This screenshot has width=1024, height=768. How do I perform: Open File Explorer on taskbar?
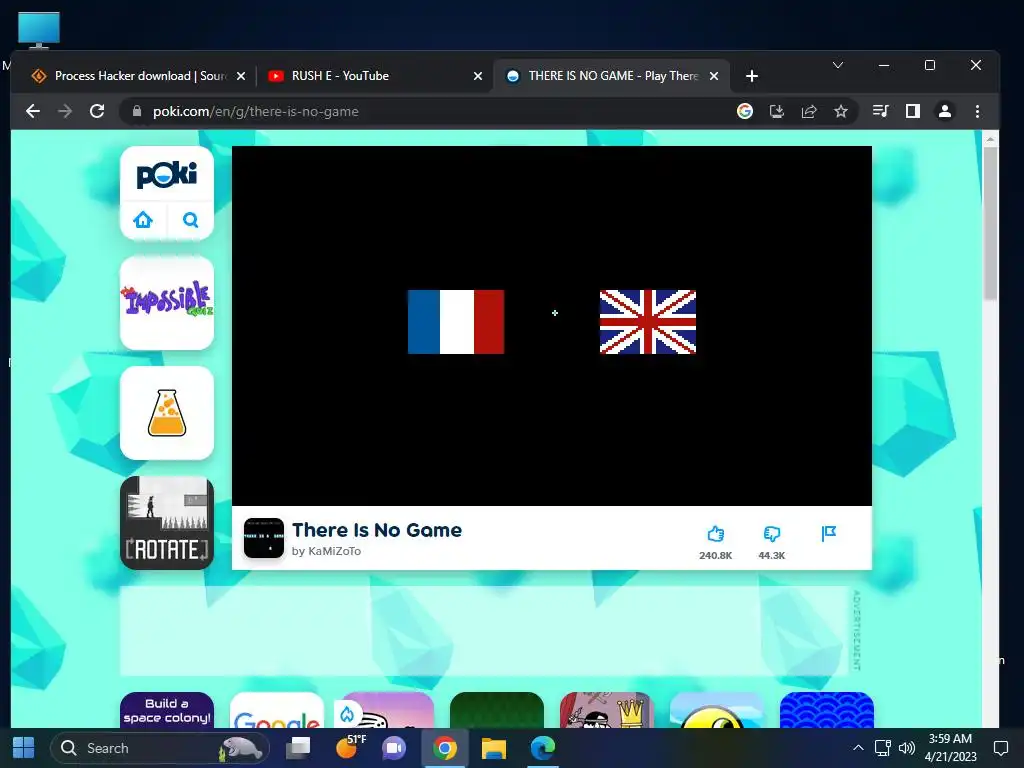[x=494, y=748]
